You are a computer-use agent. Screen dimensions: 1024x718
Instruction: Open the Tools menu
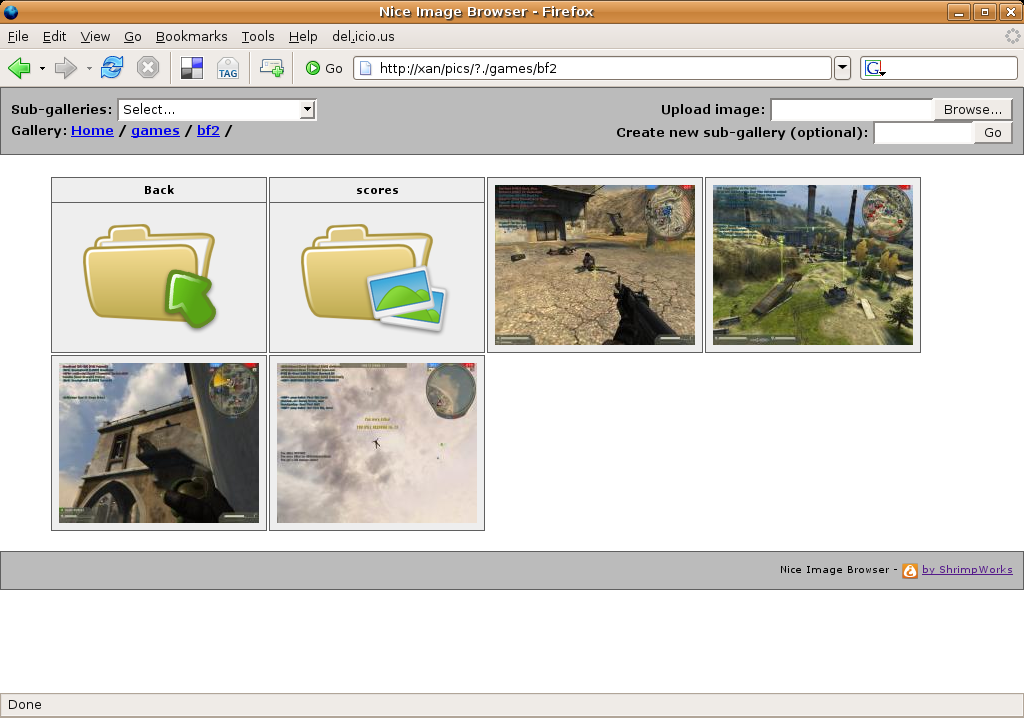[257, 37]
